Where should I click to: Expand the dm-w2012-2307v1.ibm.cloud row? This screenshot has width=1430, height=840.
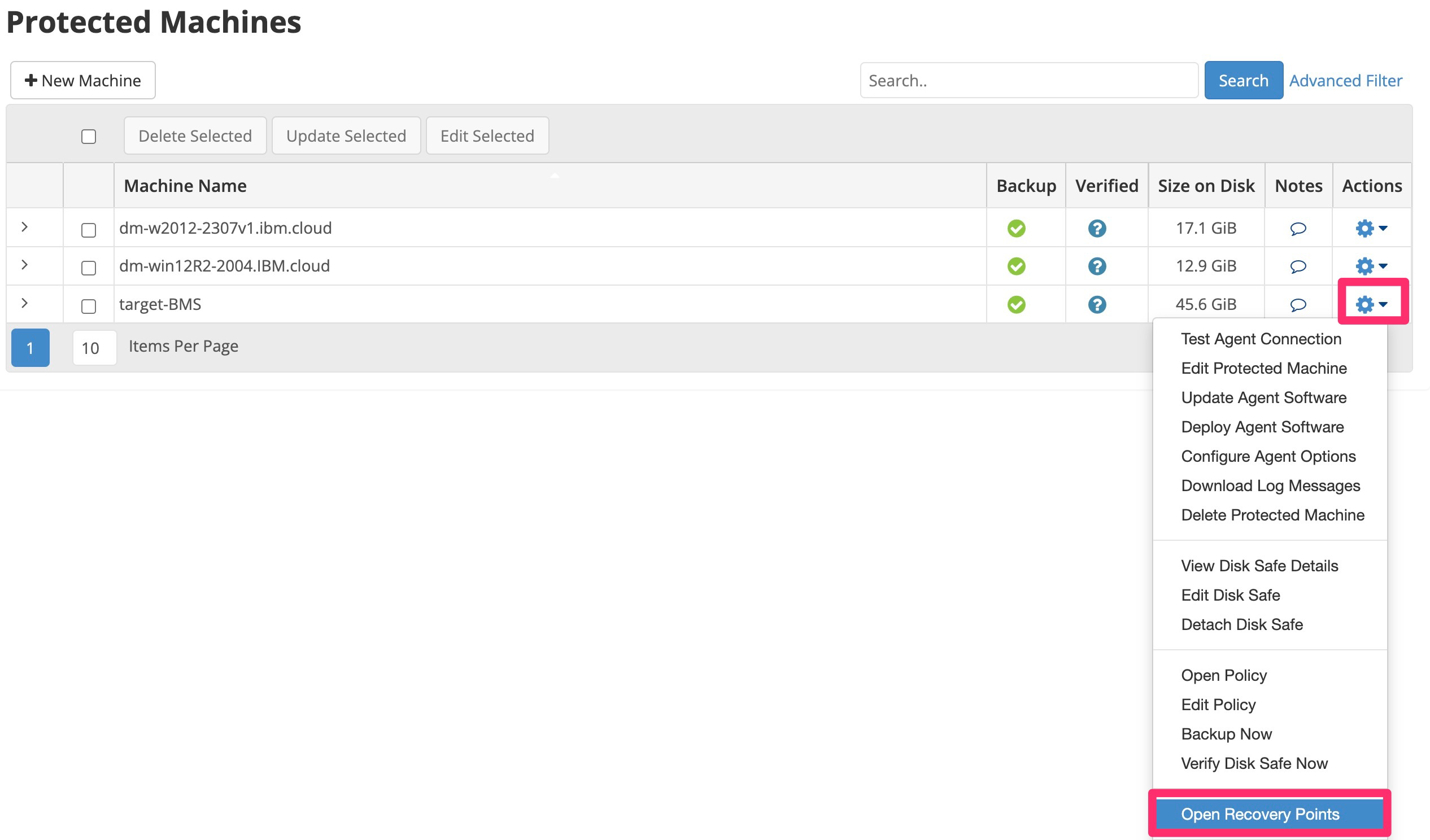pyautogui.click(x=24, y=227)
